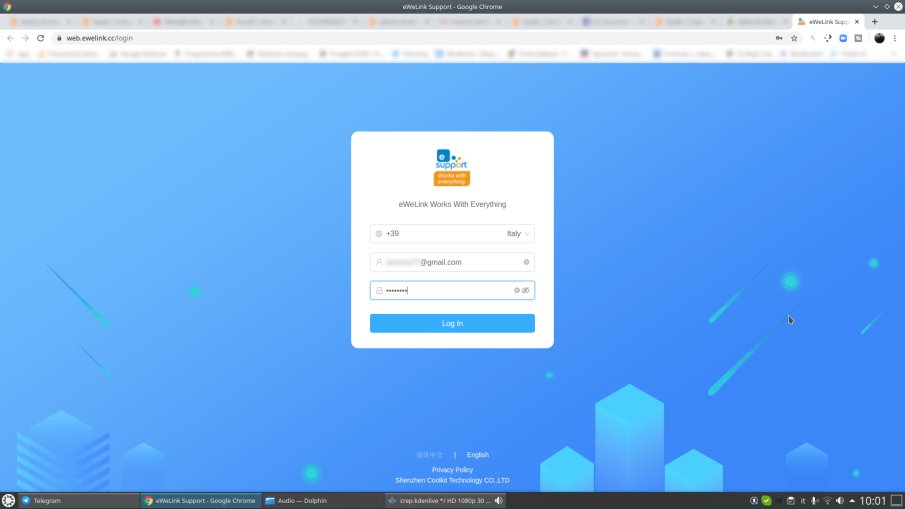Open the Chrome three-dot menu
Screen dimensions: 905x509
click(x=895, y=38)
